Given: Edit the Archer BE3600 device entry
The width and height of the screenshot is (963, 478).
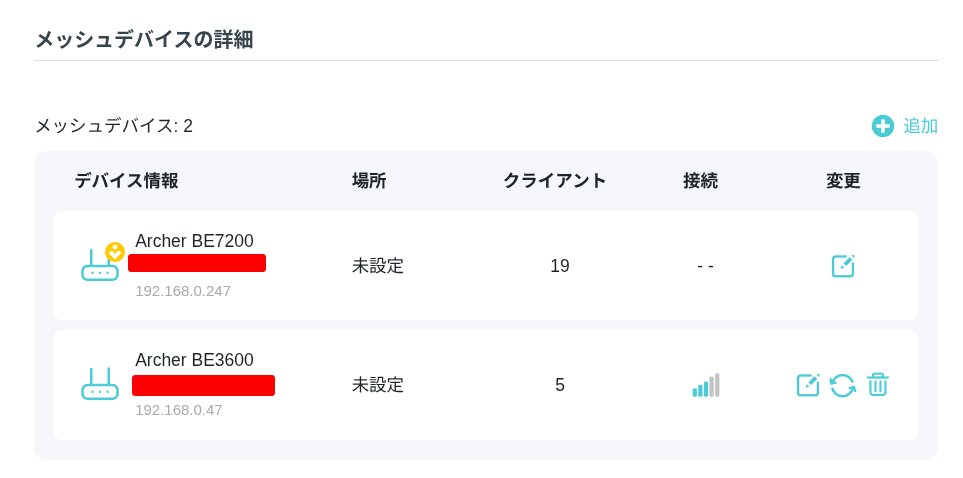Looking at the screenshot, I should 808,385.
